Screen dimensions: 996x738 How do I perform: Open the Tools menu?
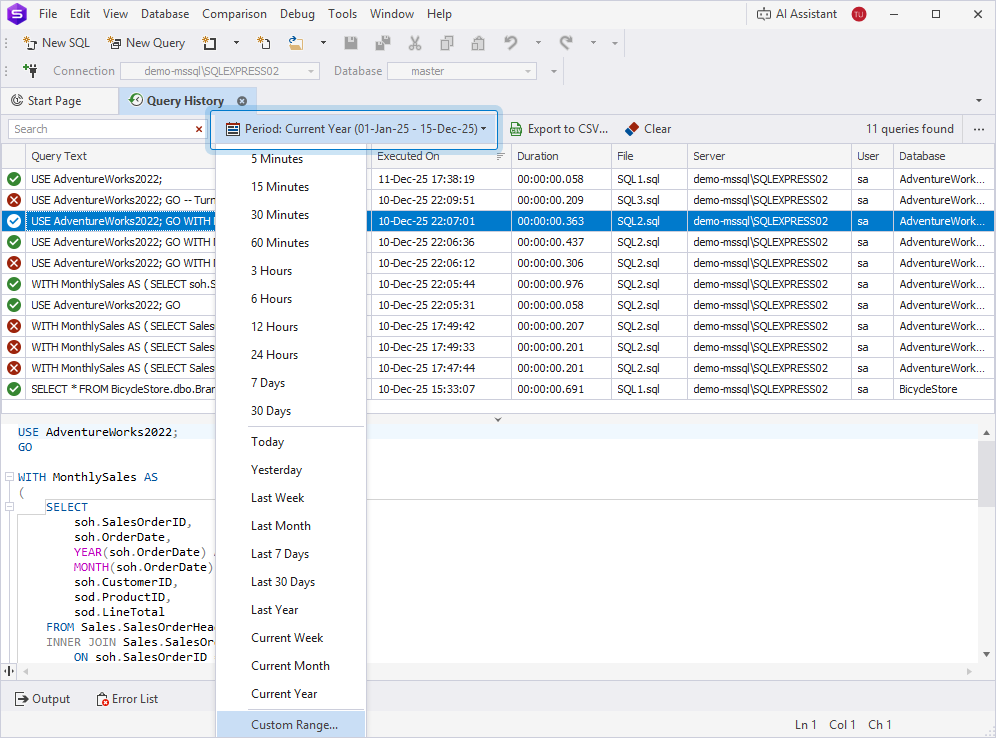[342, 14]
